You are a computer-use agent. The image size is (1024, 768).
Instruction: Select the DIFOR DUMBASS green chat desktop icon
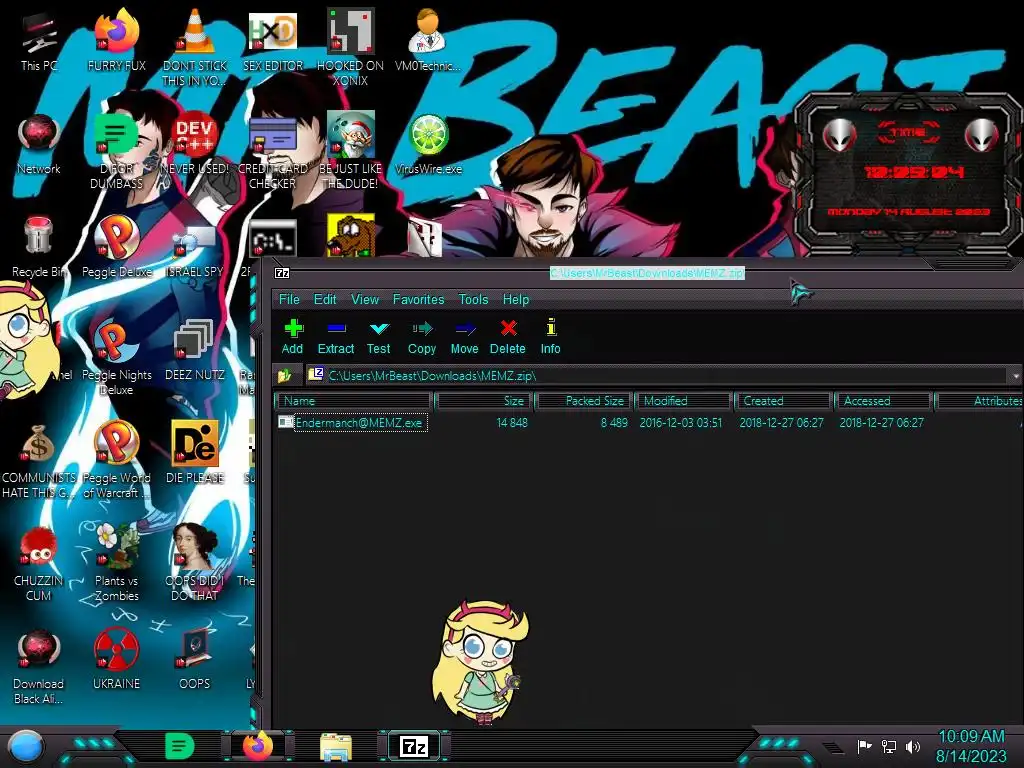[x=116, y=152]
